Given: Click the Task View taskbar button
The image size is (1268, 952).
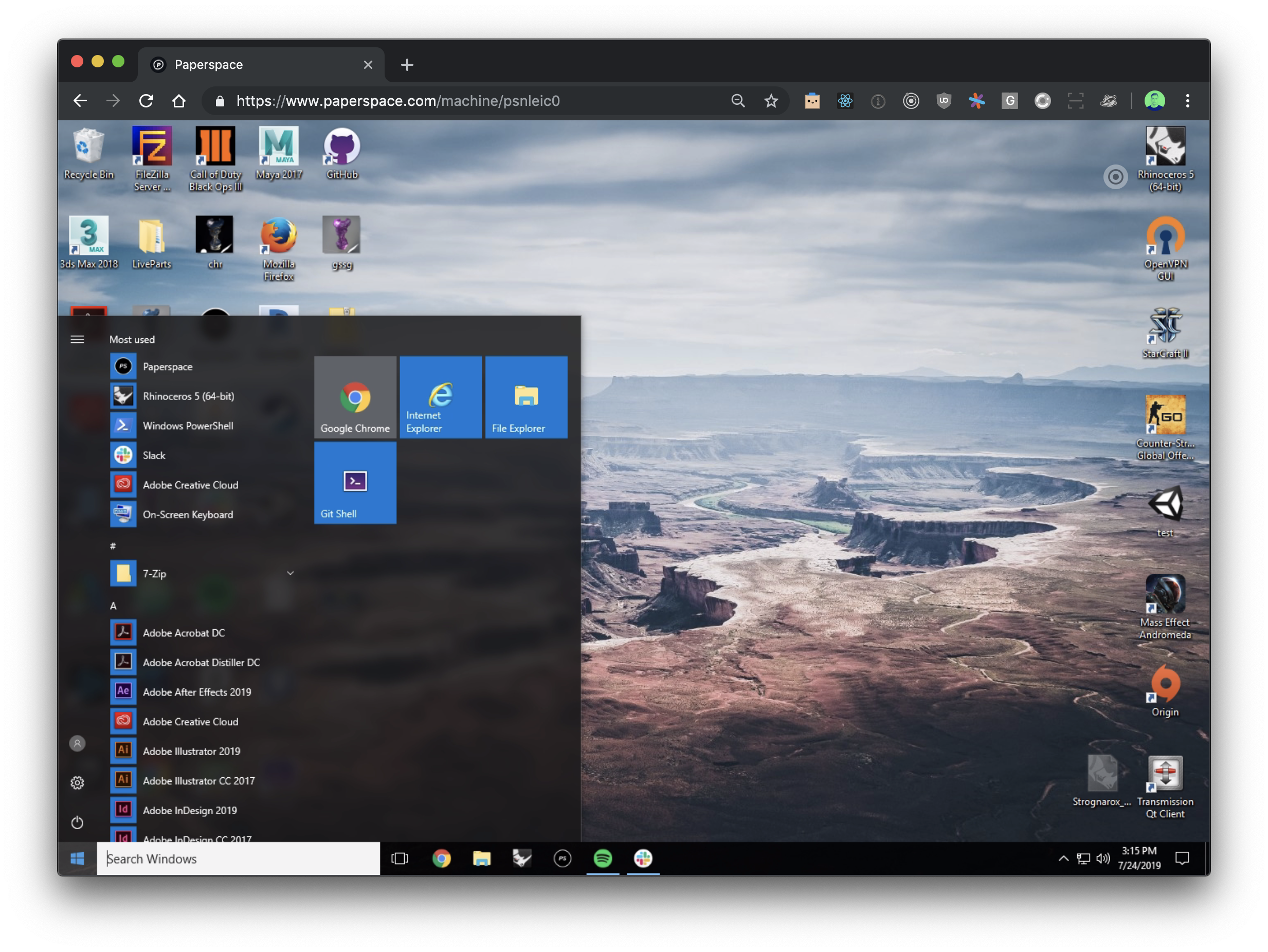Looking at the screenshot, I should coord(400,858).
